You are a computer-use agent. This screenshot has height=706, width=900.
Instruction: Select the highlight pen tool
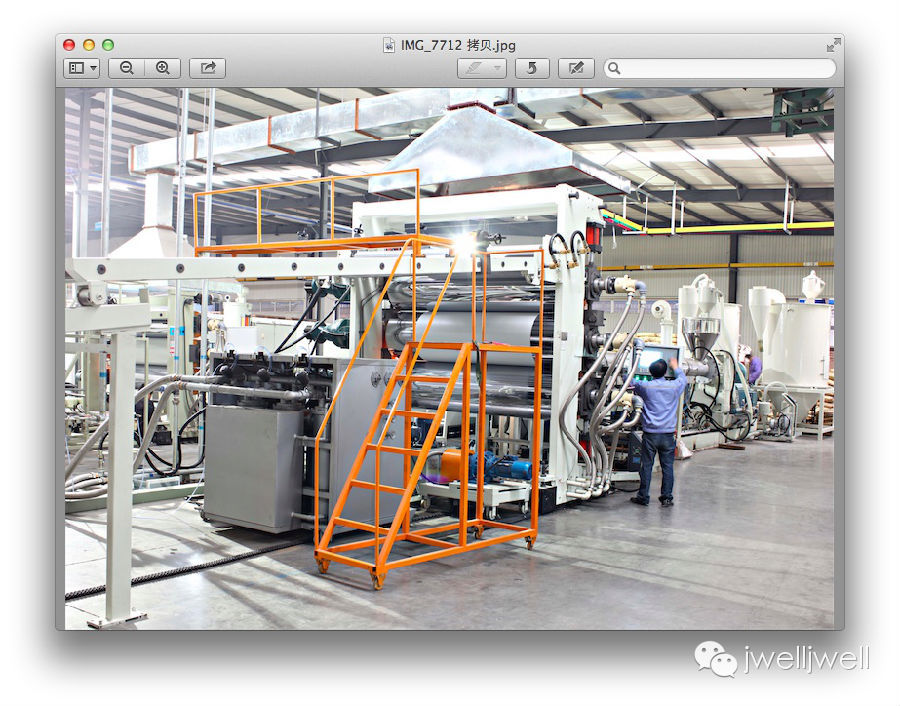tap(473, 68)
